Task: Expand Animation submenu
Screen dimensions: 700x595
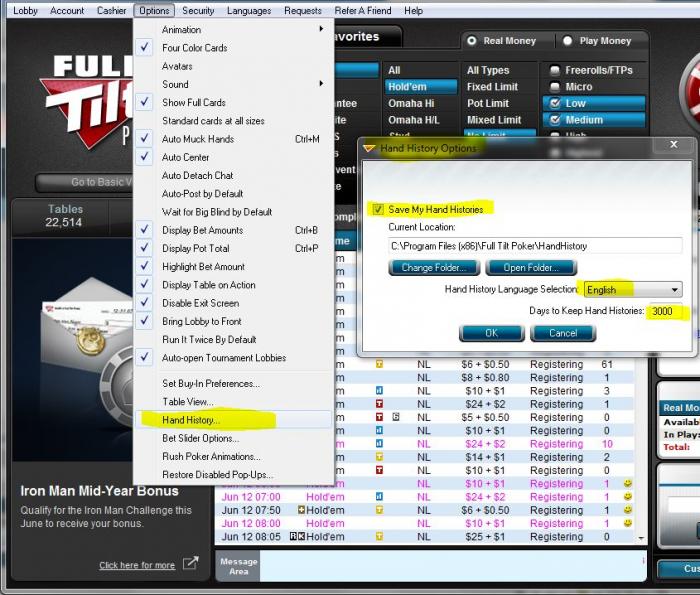Action: [x=234, y=29]
